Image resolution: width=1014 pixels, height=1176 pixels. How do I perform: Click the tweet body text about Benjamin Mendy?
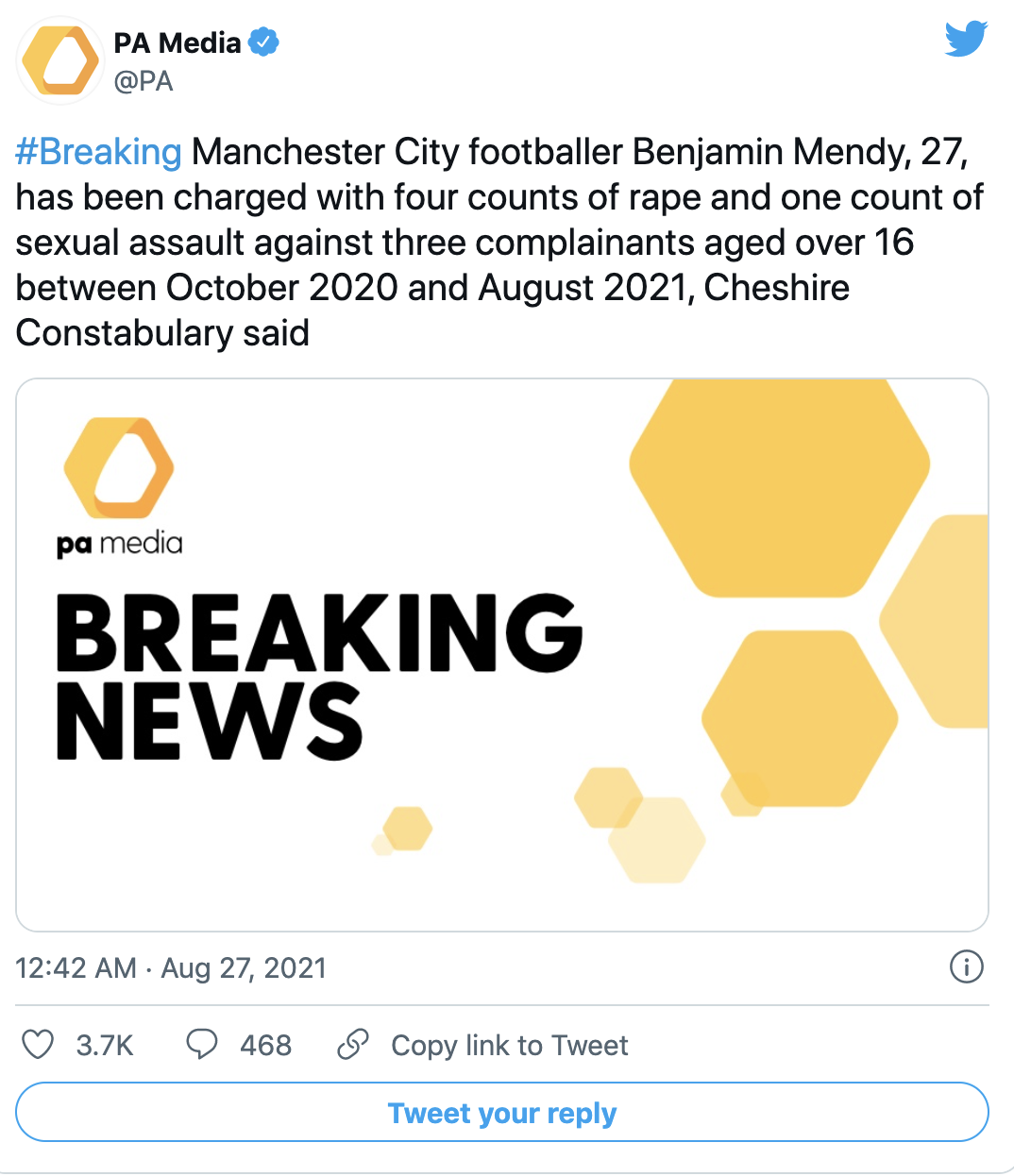click(x=499, y=243)
